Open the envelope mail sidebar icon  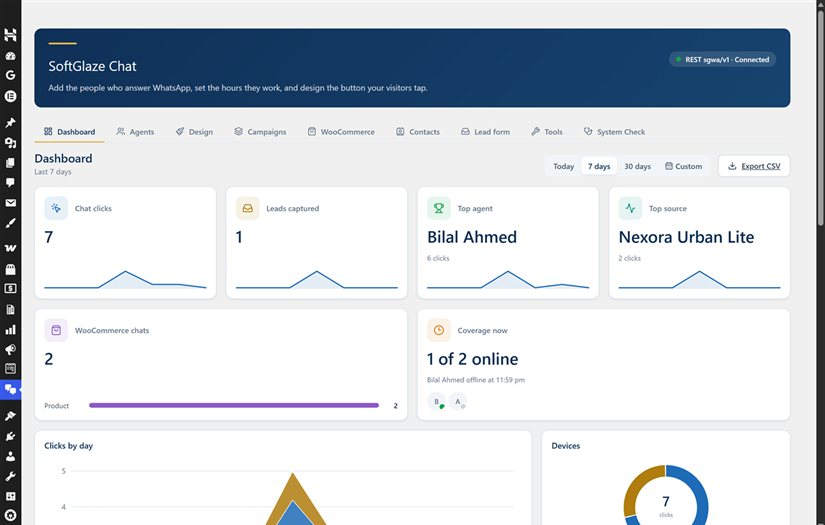click(10, 203)
